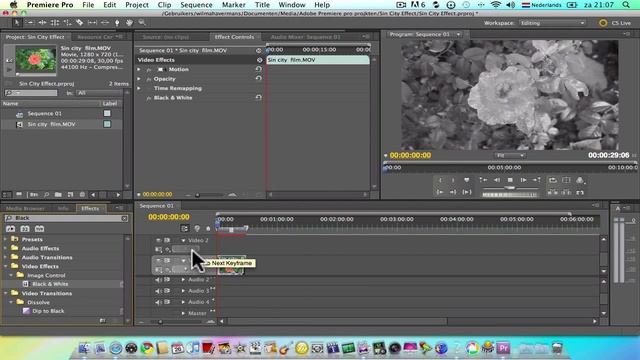Reset the Opacity effect
Viewport: 640px width, 360px height.
(x=258, y=78)
